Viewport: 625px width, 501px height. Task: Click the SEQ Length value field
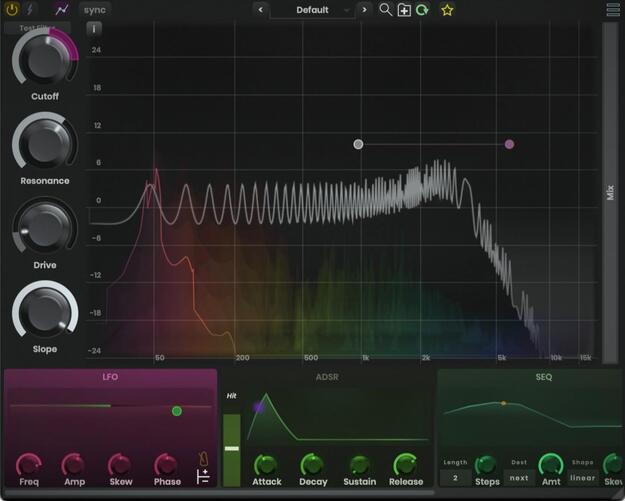click(x=455, y=477)
